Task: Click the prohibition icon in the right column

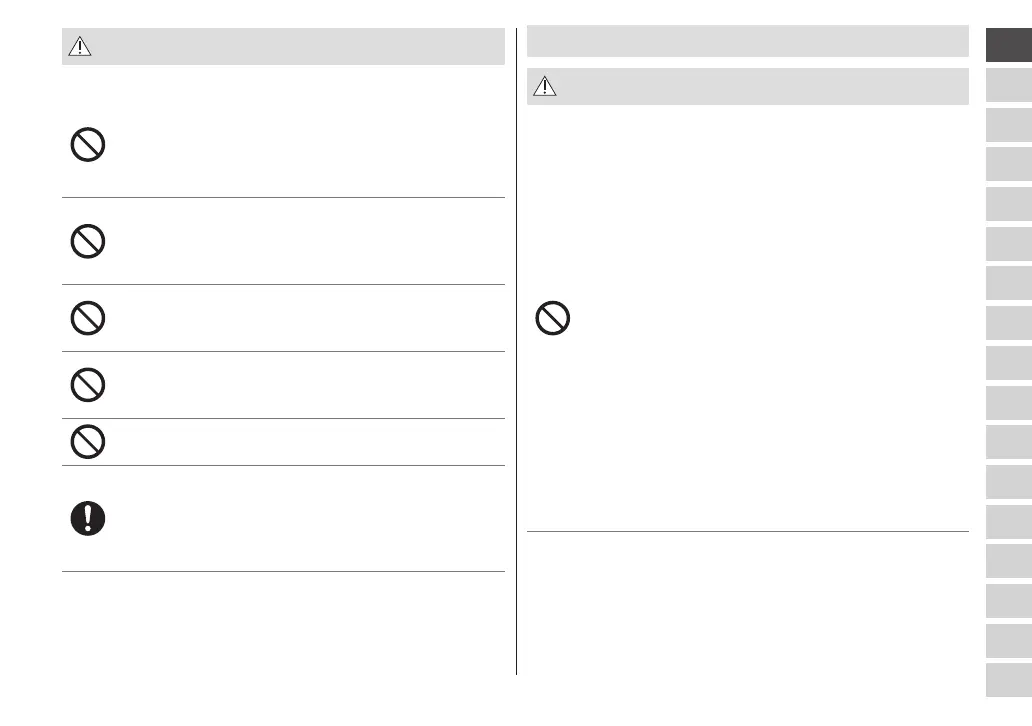Action: click(553, 318)
